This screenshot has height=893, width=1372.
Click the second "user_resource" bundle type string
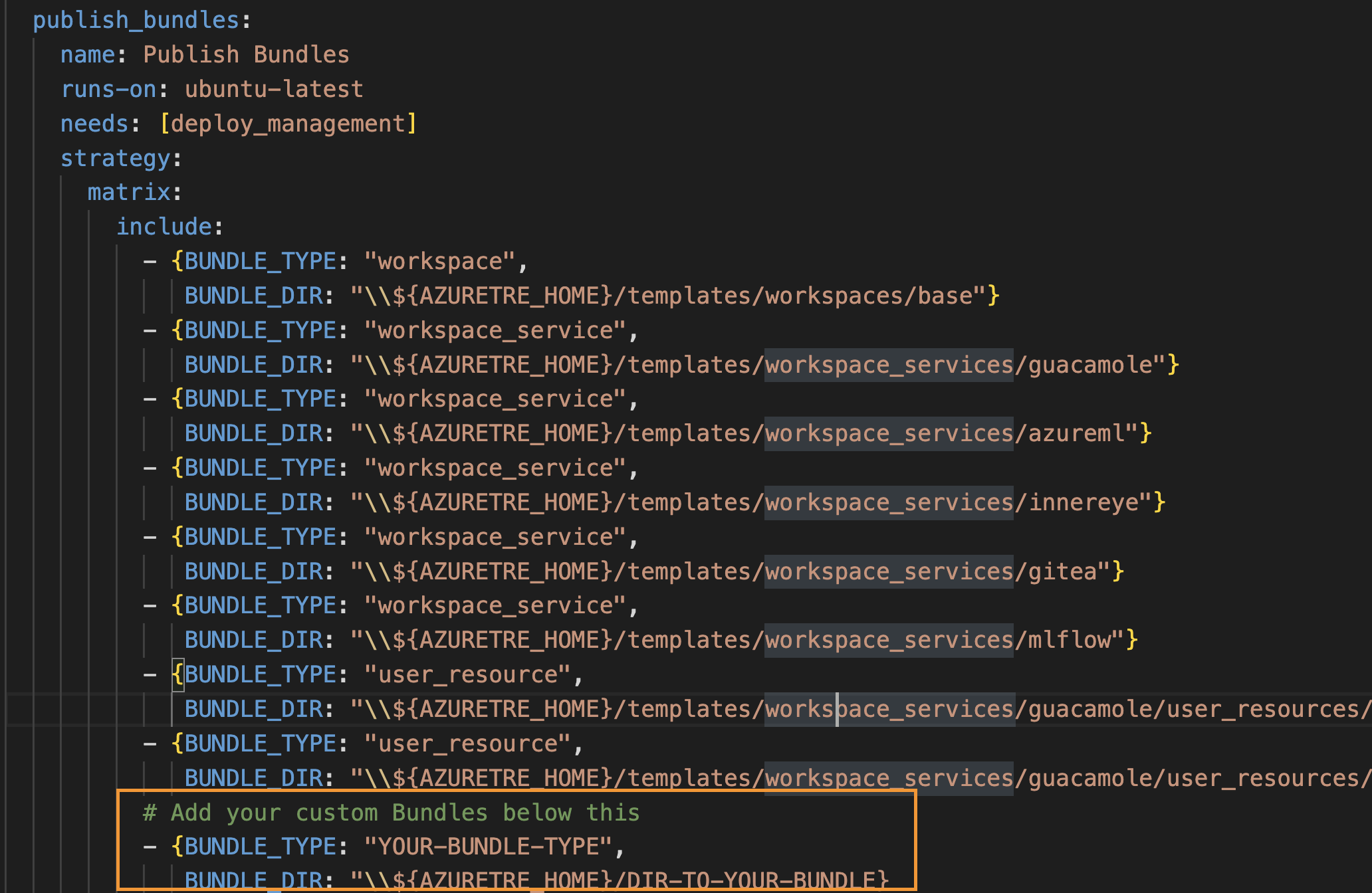click(467, 744)
